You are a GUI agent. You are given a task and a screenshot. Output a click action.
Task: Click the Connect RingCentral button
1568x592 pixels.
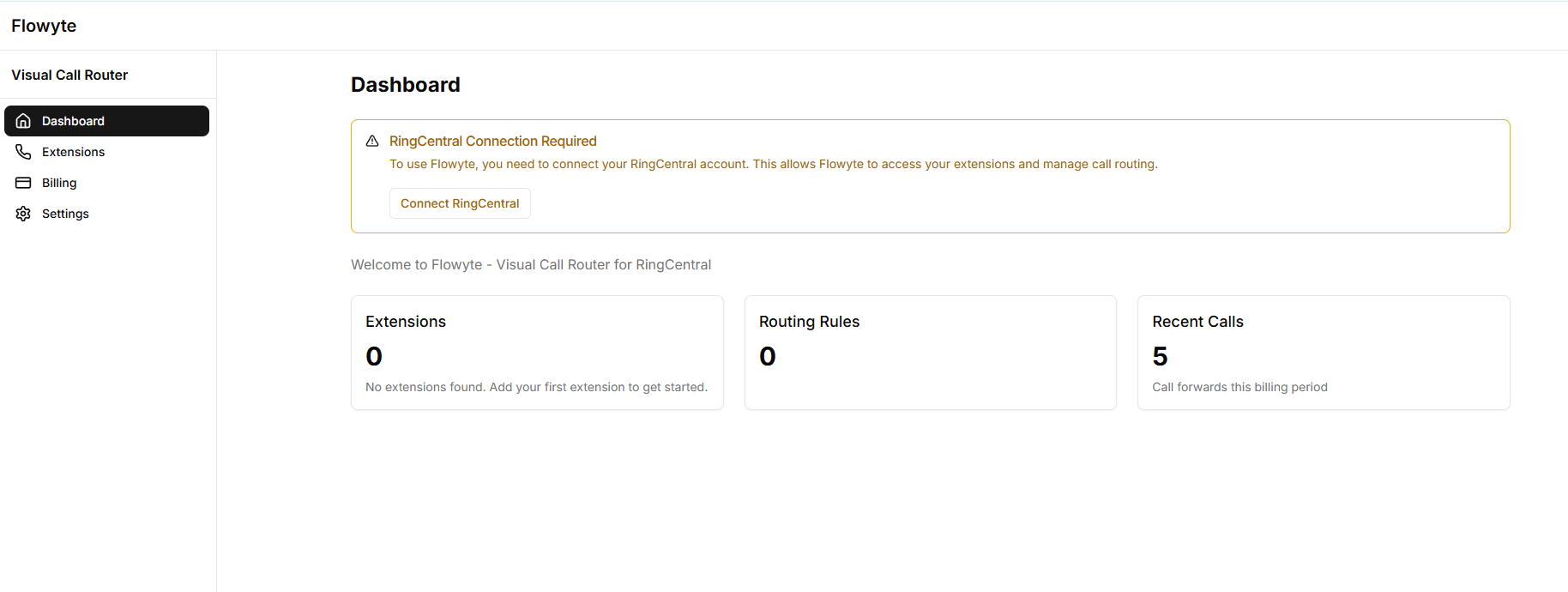click(x=460, y=203)
